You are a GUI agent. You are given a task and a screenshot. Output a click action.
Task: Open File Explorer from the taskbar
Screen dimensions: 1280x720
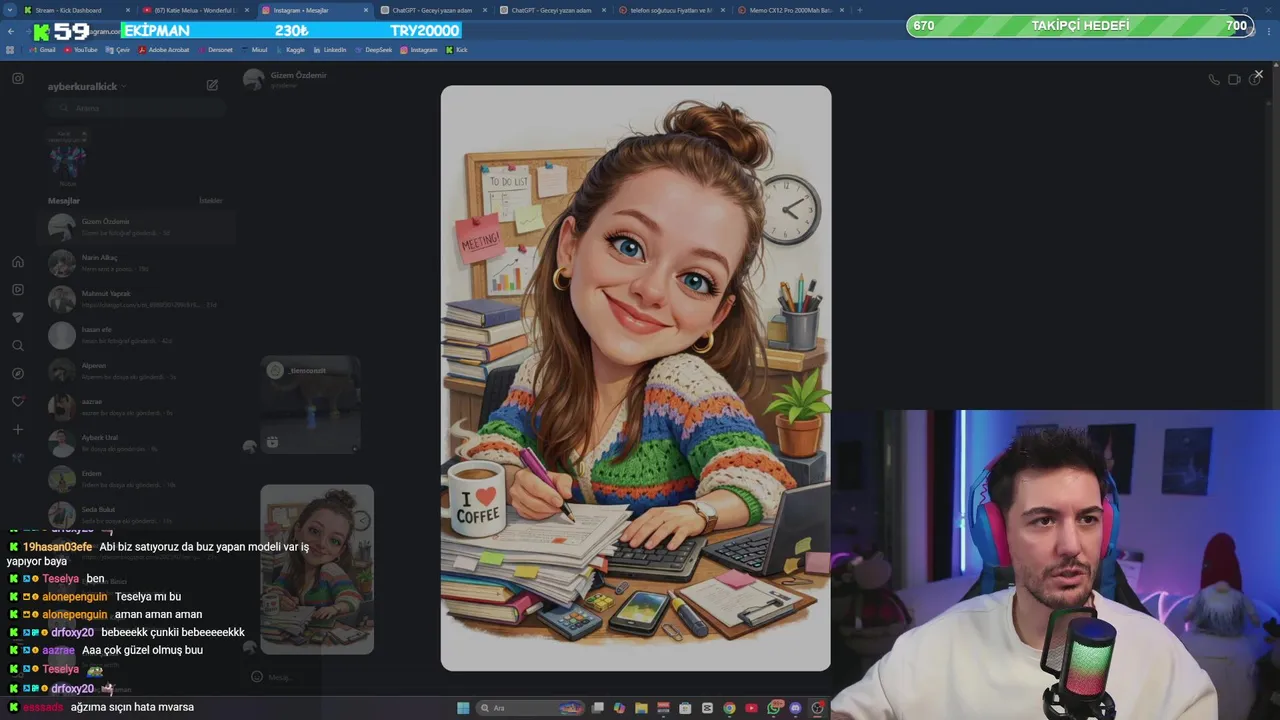(x=641, y=708)
